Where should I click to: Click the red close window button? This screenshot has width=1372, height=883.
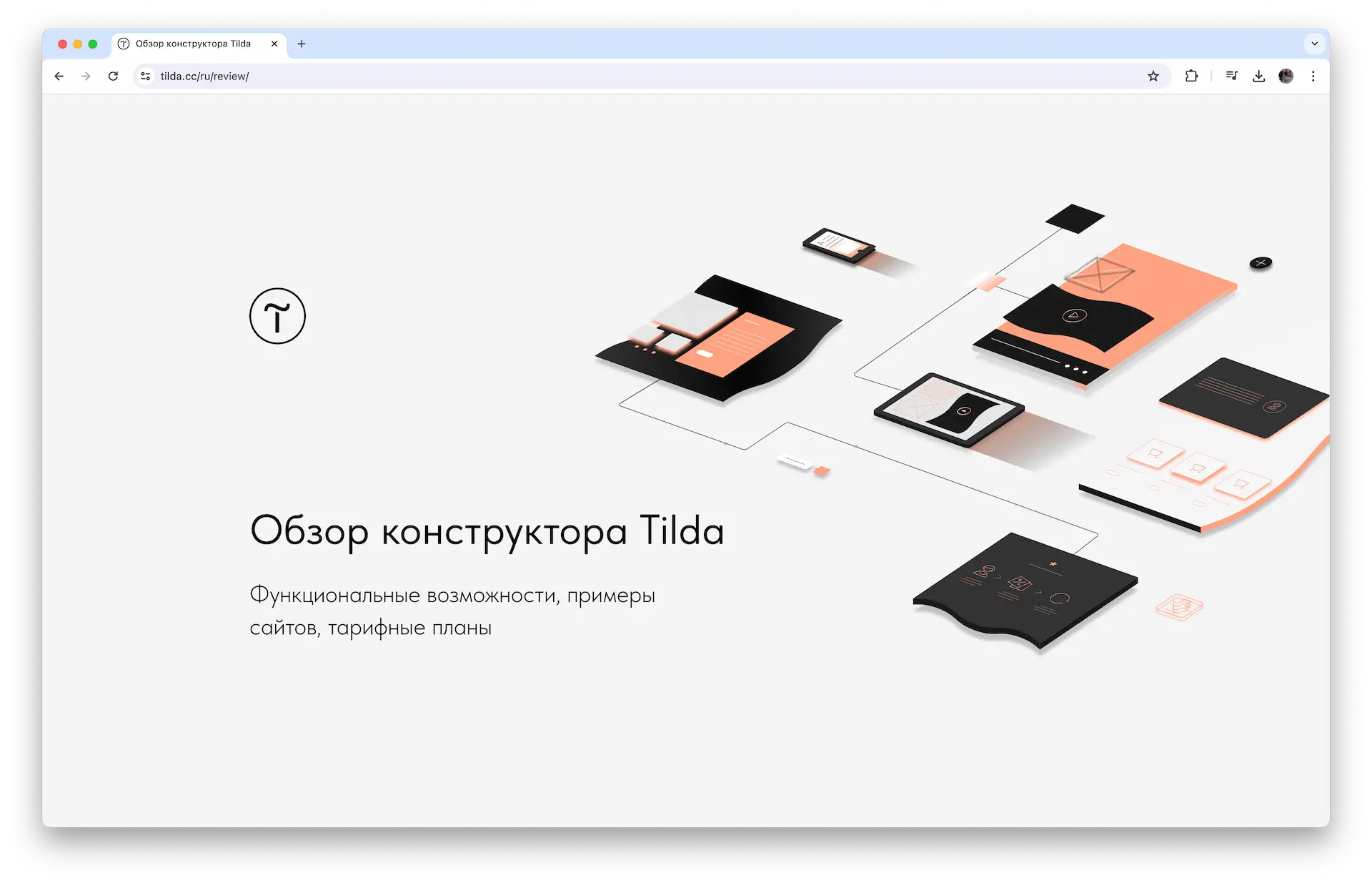(x=63, y=44)
